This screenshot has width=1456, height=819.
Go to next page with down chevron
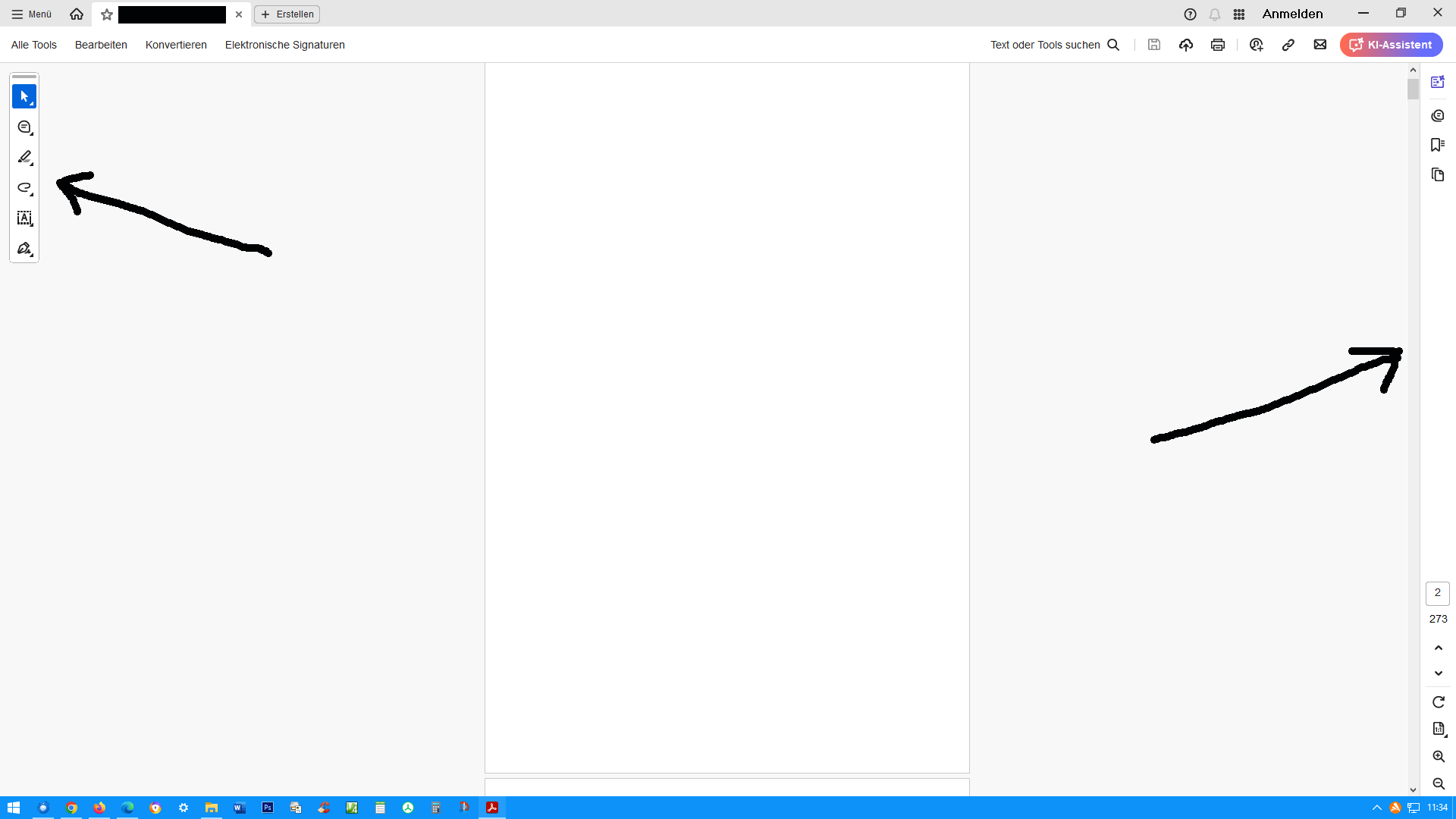[1438, 673]
